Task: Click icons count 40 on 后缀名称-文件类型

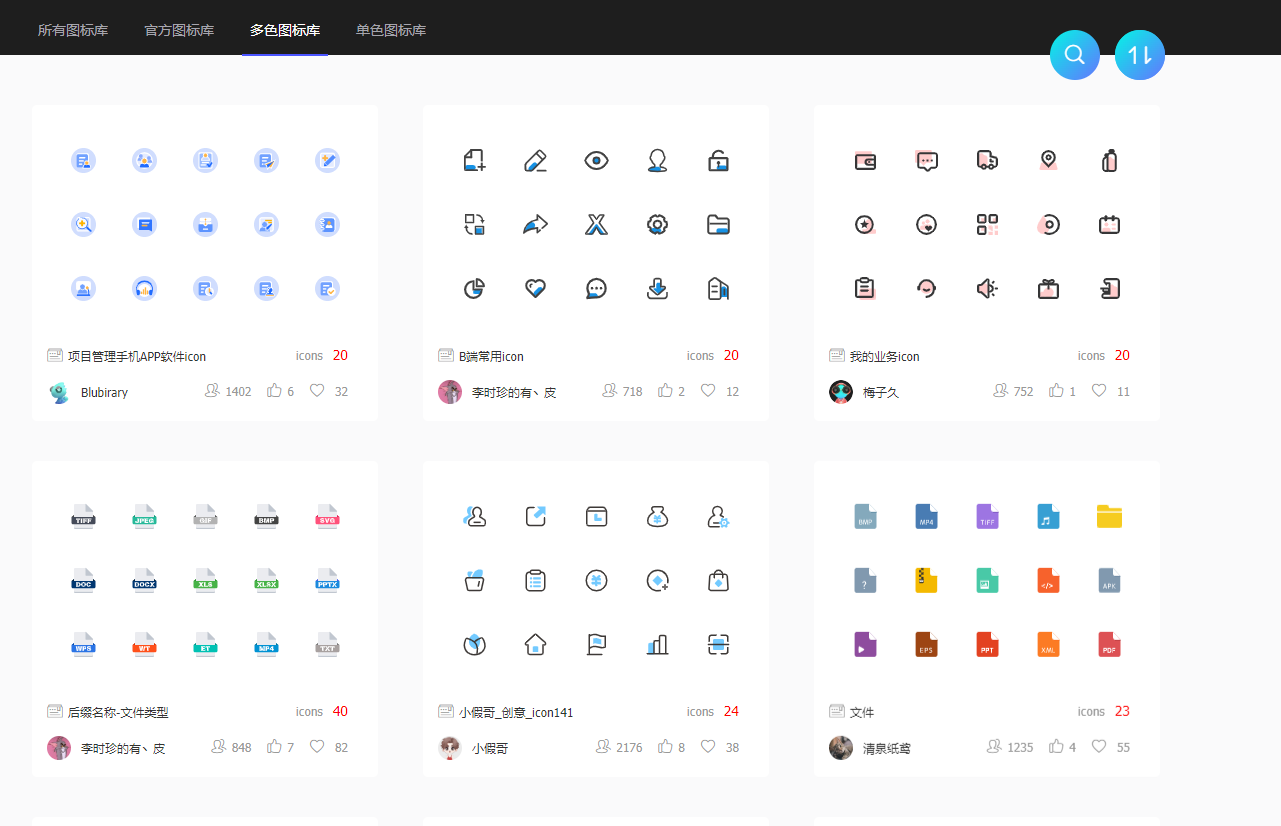Action: pos(340,711)
